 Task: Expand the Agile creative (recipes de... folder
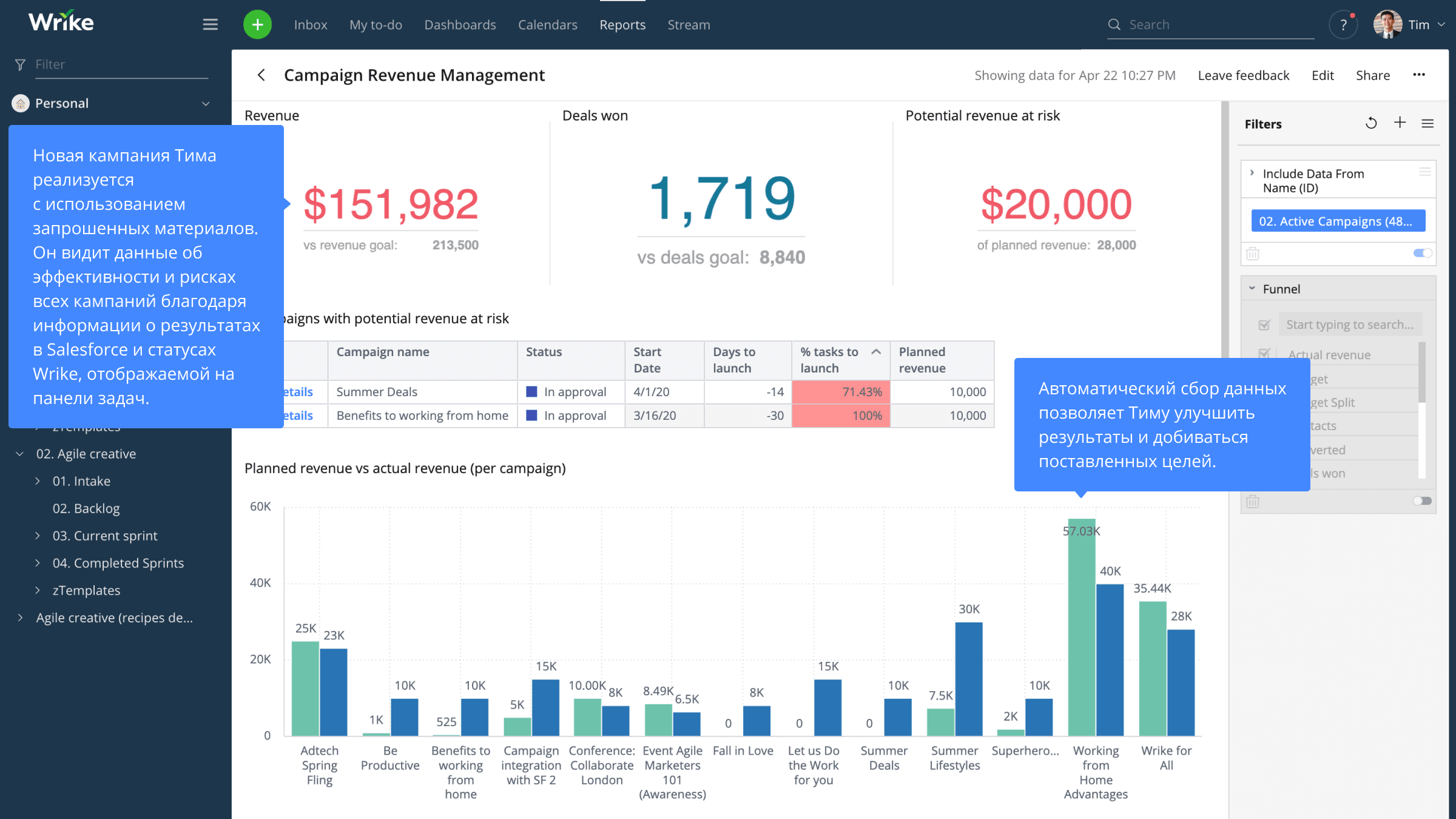pos(20,618)
